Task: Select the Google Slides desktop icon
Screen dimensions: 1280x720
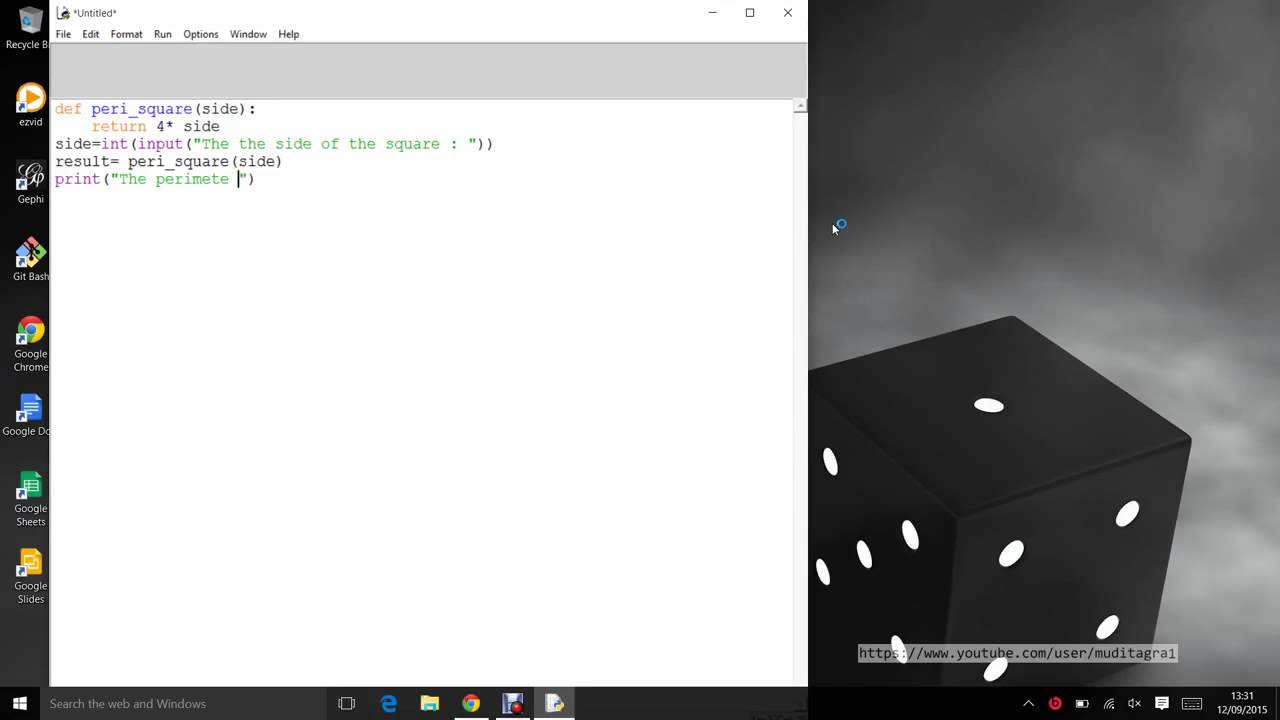Action: point(31,576)
